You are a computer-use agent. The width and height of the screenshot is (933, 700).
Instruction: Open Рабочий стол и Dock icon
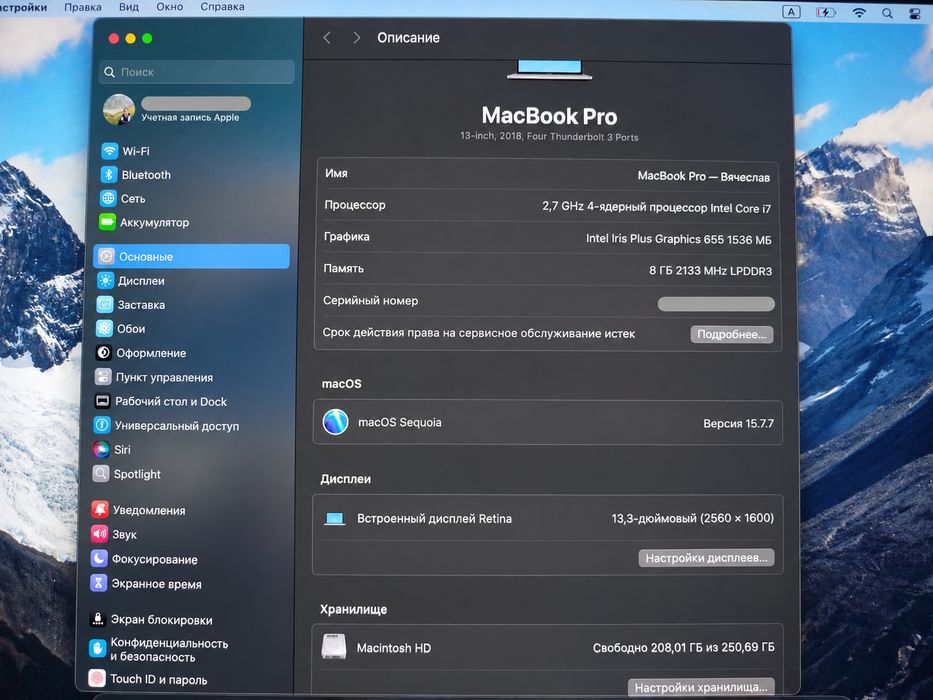tap(102, 401)
